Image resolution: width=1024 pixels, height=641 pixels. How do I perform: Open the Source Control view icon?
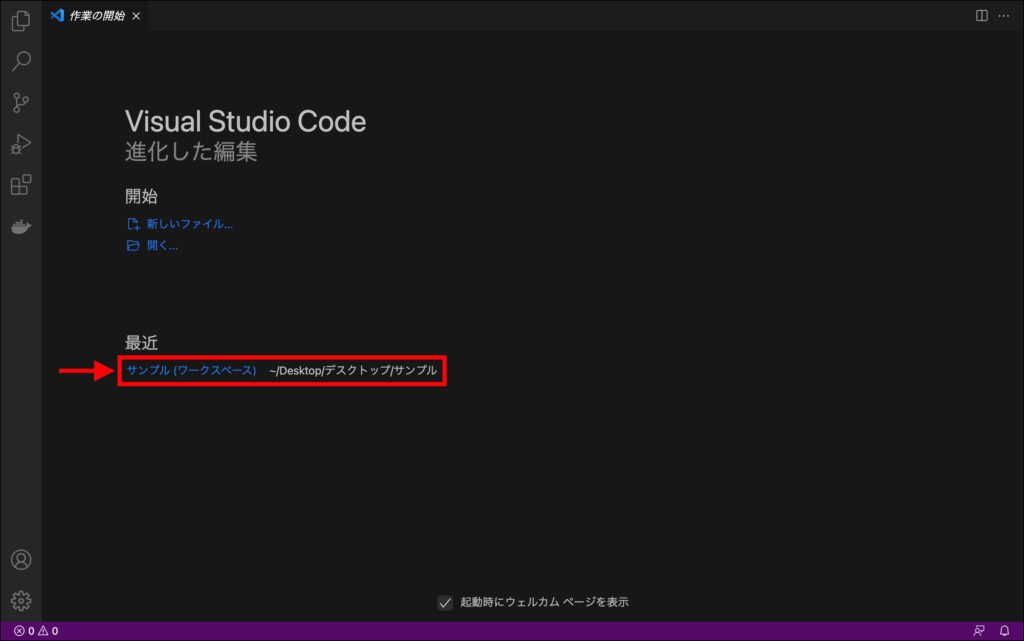[21, 102]
